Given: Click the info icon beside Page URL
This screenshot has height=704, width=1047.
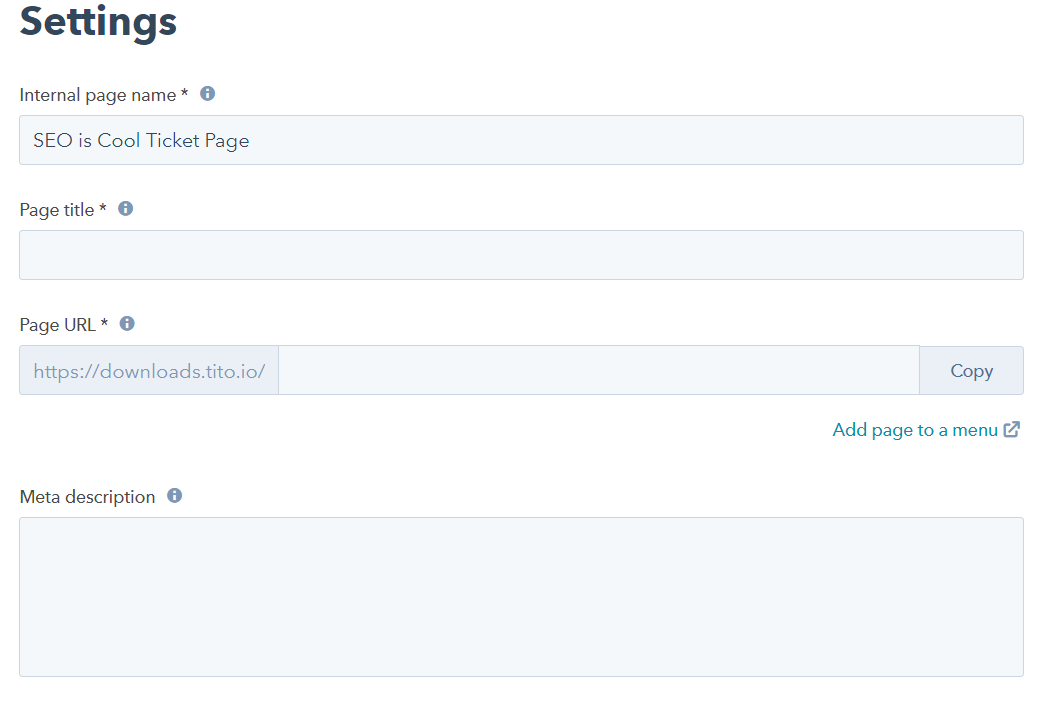Looking at the screenshot, I should (x=127, y=323).
